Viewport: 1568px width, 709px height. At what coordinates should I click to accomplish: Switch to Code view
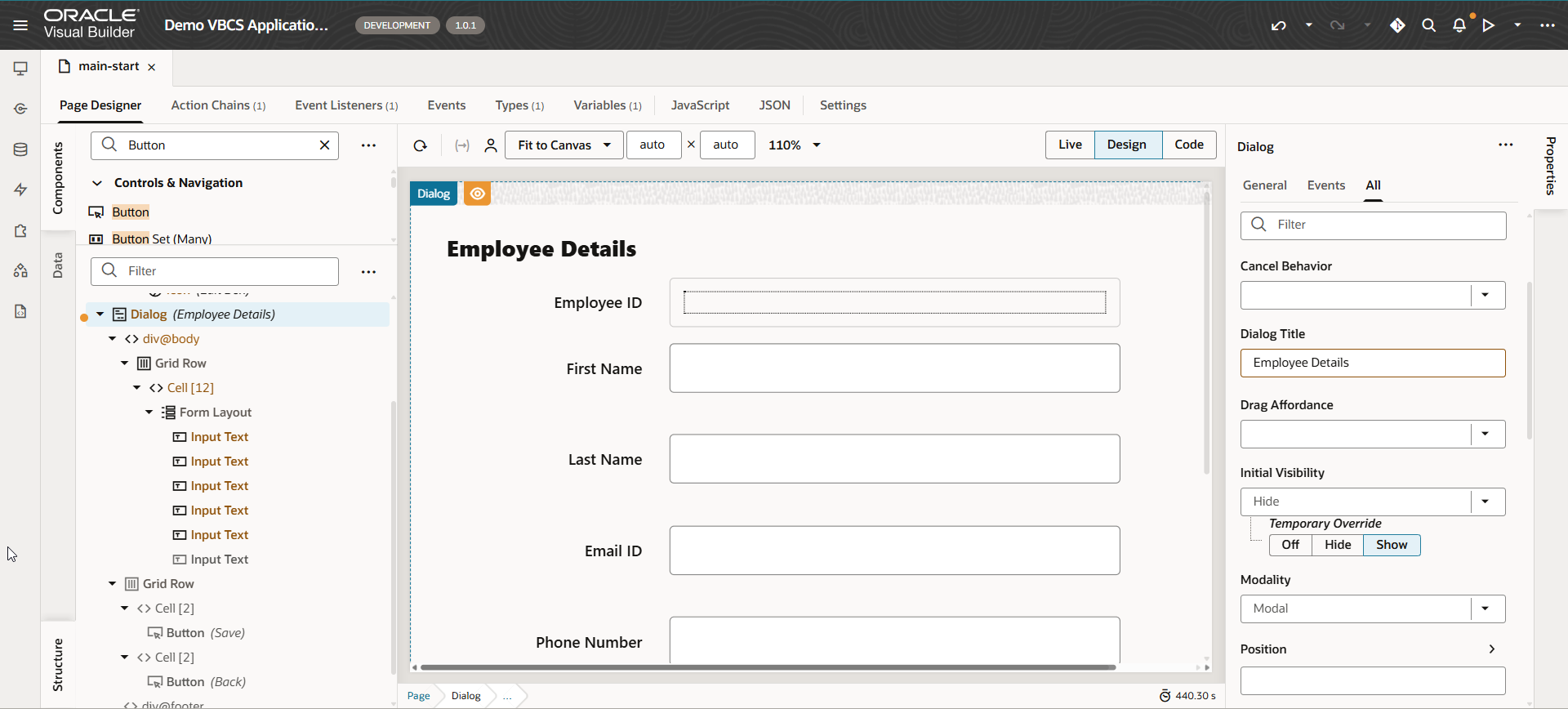(1188, 145)
